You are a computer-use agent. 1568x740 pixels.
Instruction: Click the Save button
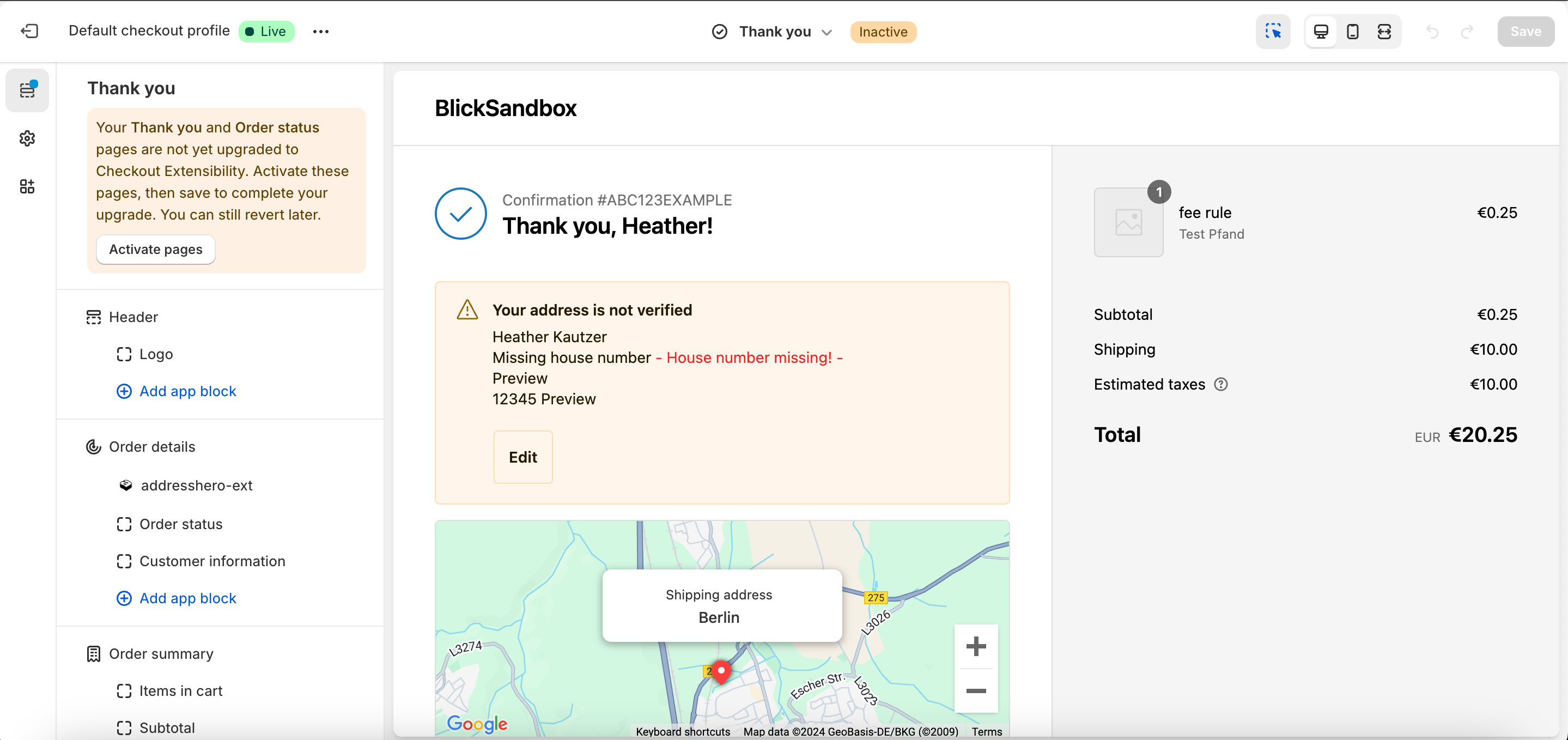pyautogui.click(x=1526, y=32)
